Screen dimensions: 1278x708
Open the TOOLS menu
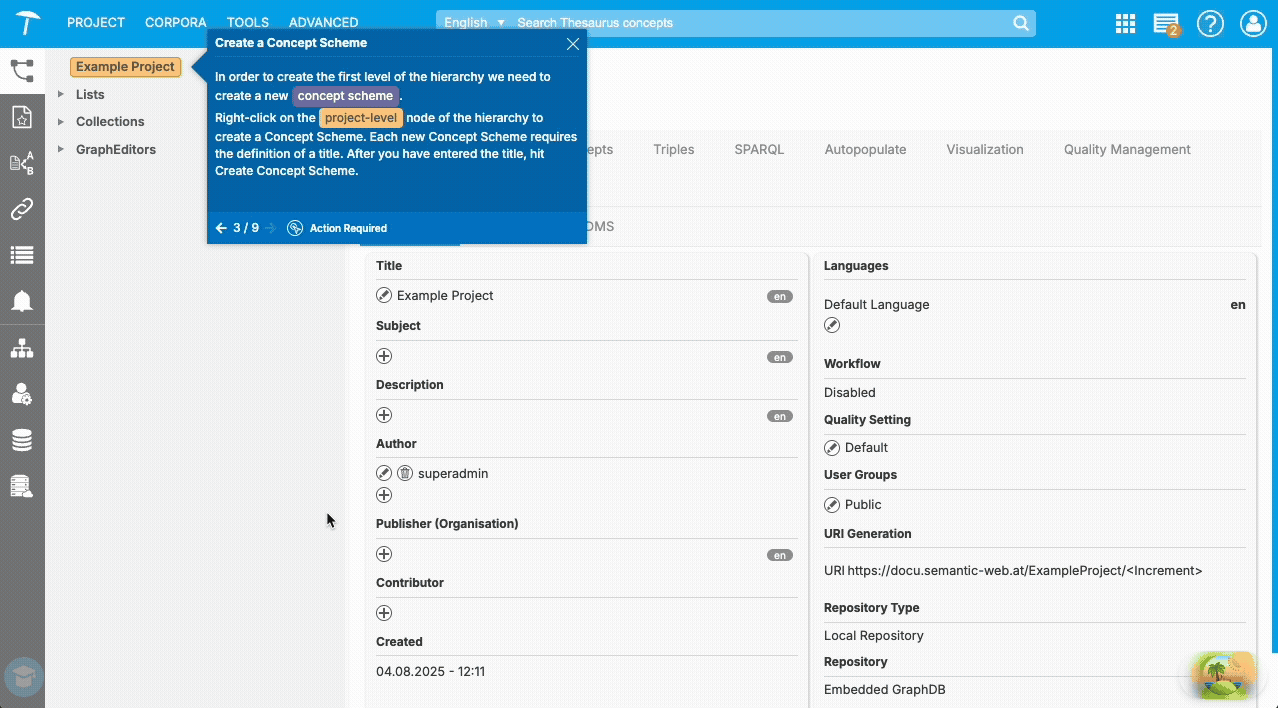pyautogui.click(x=246, y=22)
